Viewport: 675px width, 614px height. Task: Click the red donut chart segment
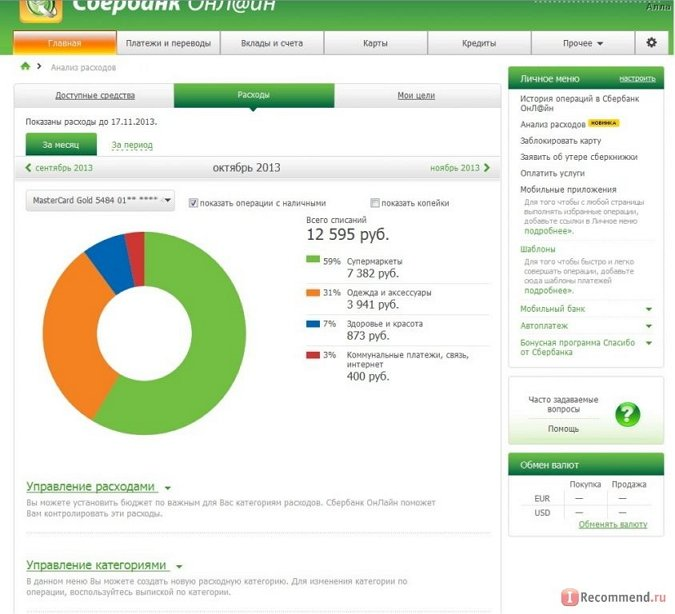(x=137, y=258)
